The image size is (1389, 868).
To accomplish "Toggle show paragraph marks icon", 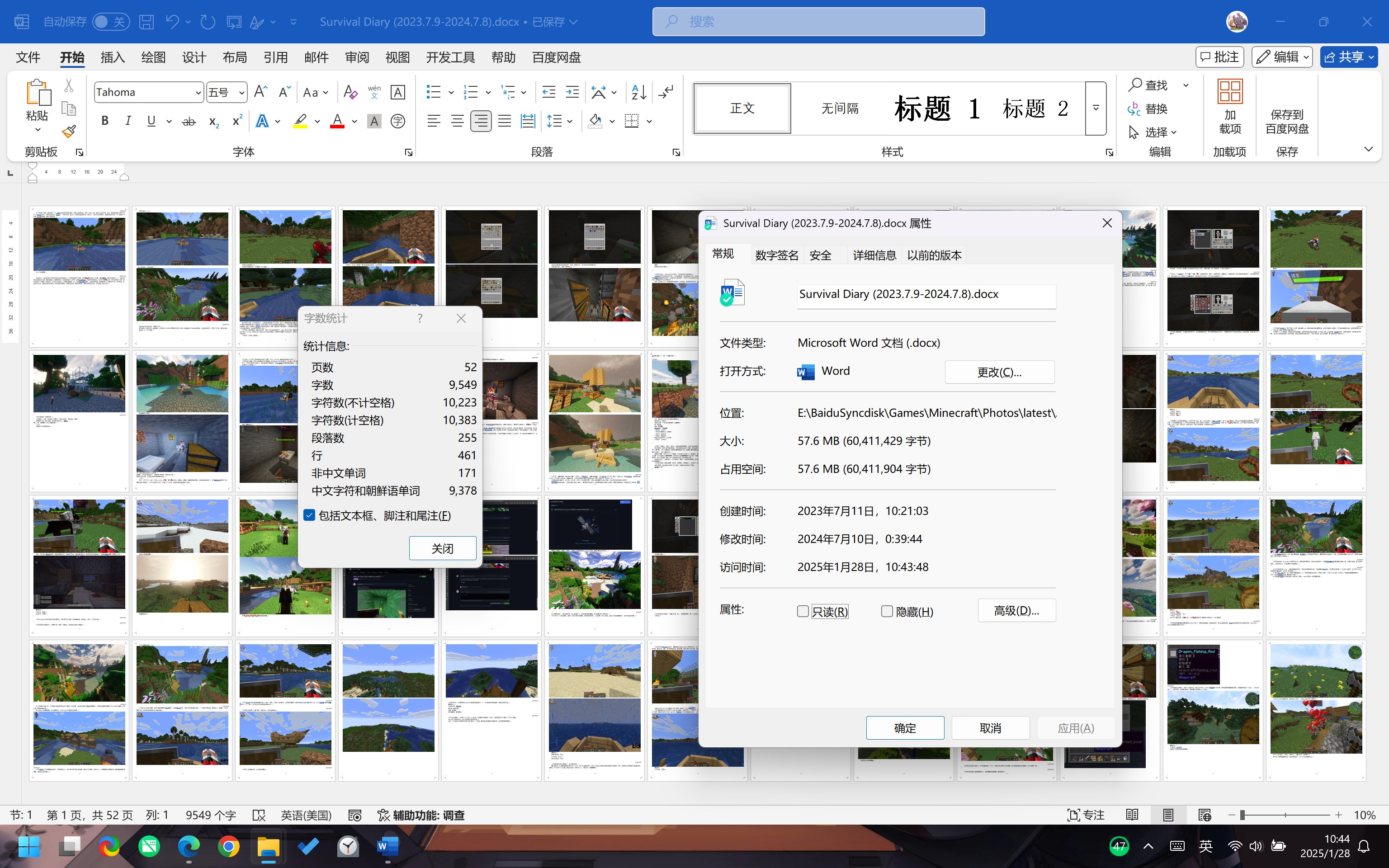I will (666, 92).
